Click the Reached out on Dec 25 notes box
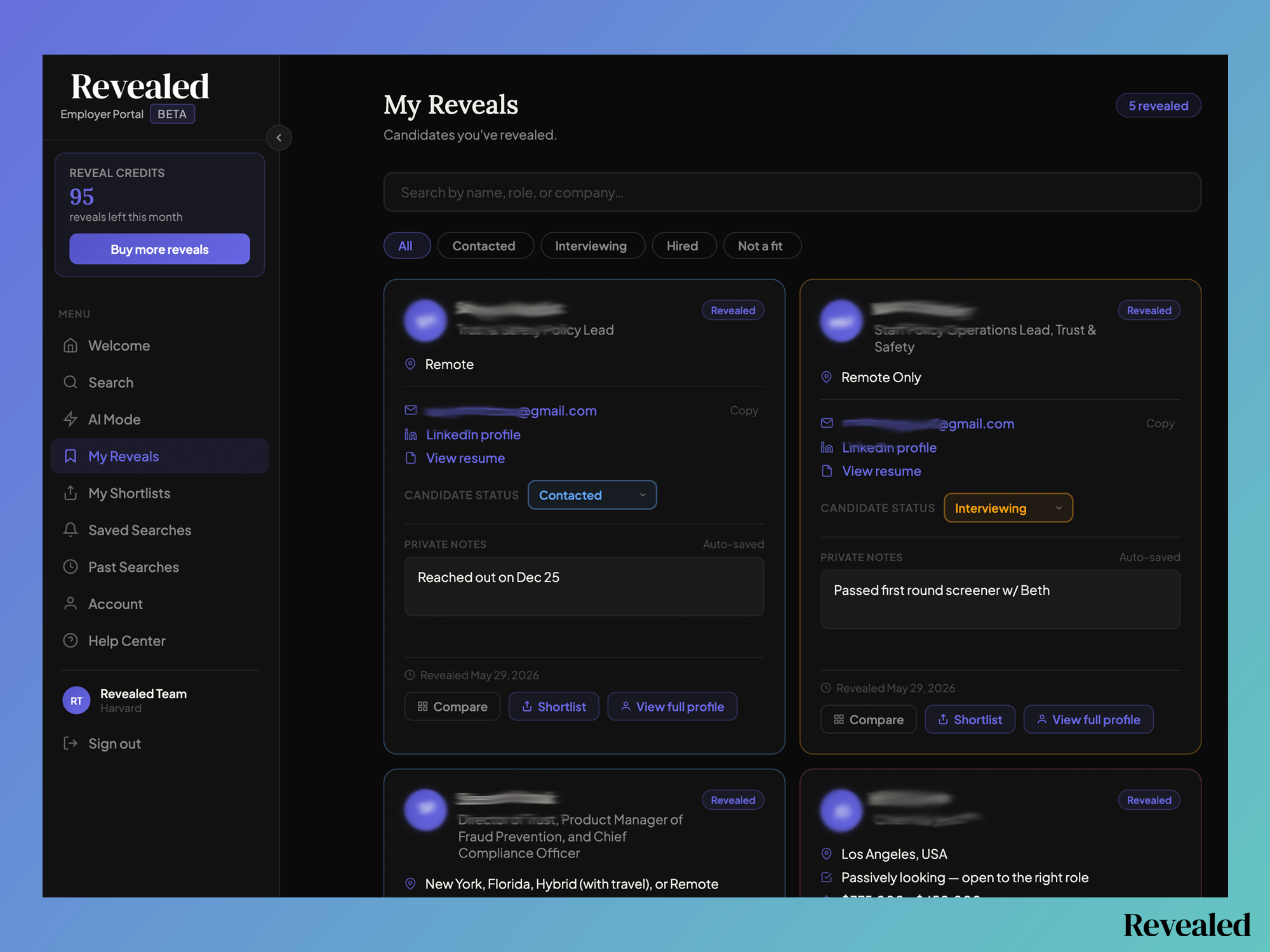Screen dimensions: 1270x952 pos(584,586)
